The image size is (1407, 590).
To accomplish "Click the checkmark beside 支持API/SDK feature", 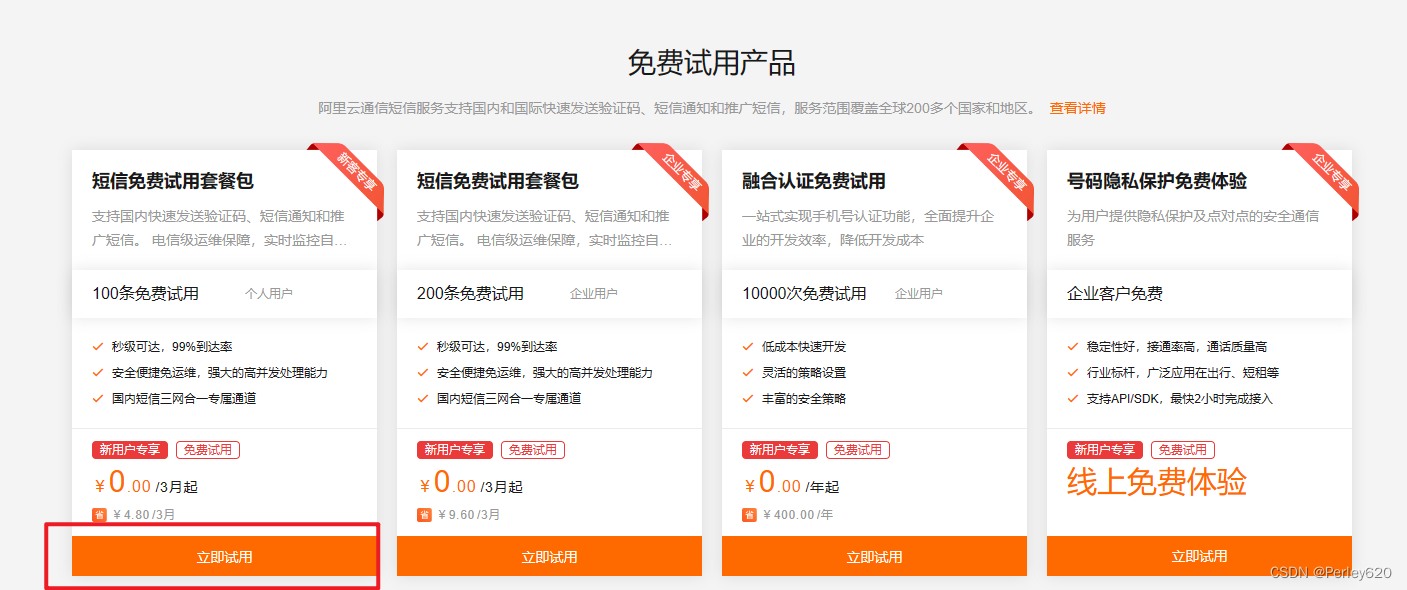I will tap(1073, 399).
